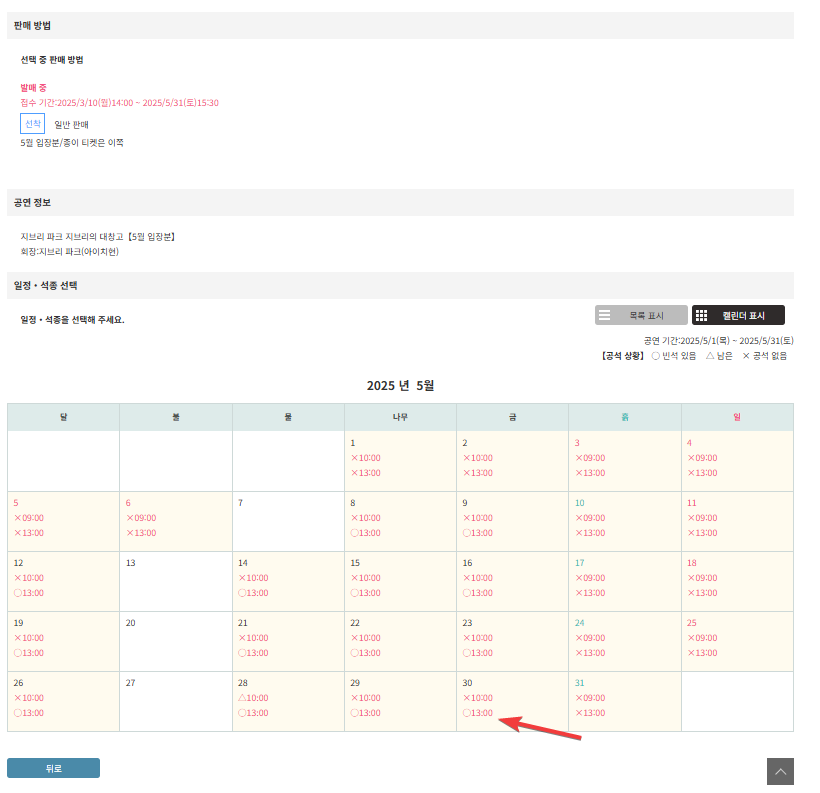Click the date 27 cell in the calendar
This screenshot has height=793, width=820.
tap(176, 701)
